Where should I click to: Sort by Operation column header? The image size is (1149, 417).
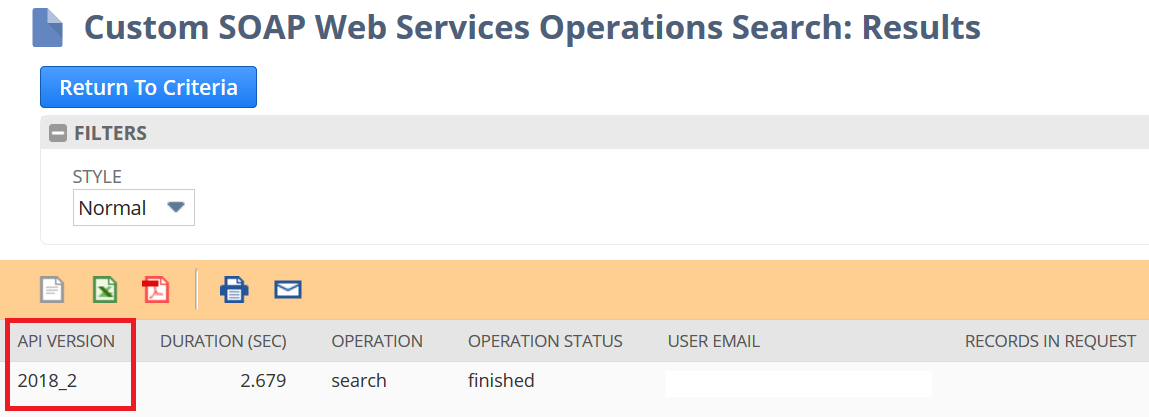(x=377, y=341)
